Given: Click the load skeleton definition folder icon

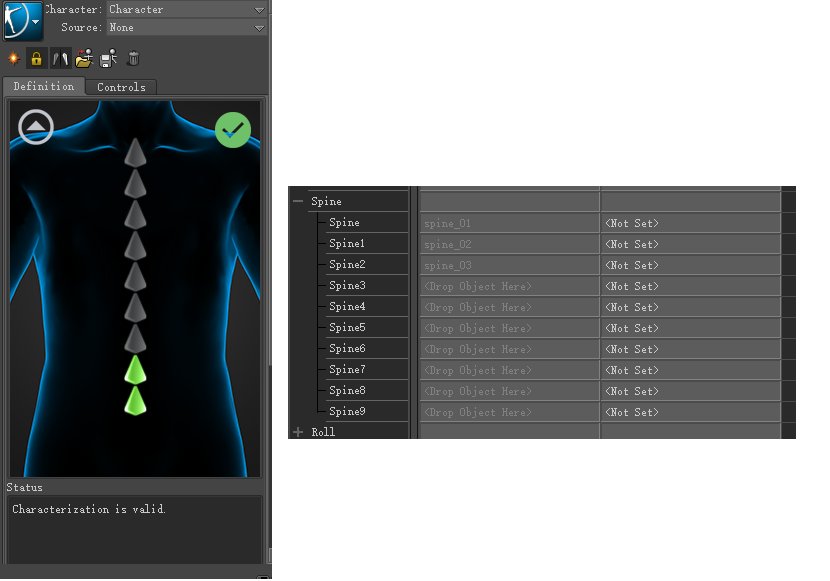Looking at the screenshot, I should click(x=84, y=59).
